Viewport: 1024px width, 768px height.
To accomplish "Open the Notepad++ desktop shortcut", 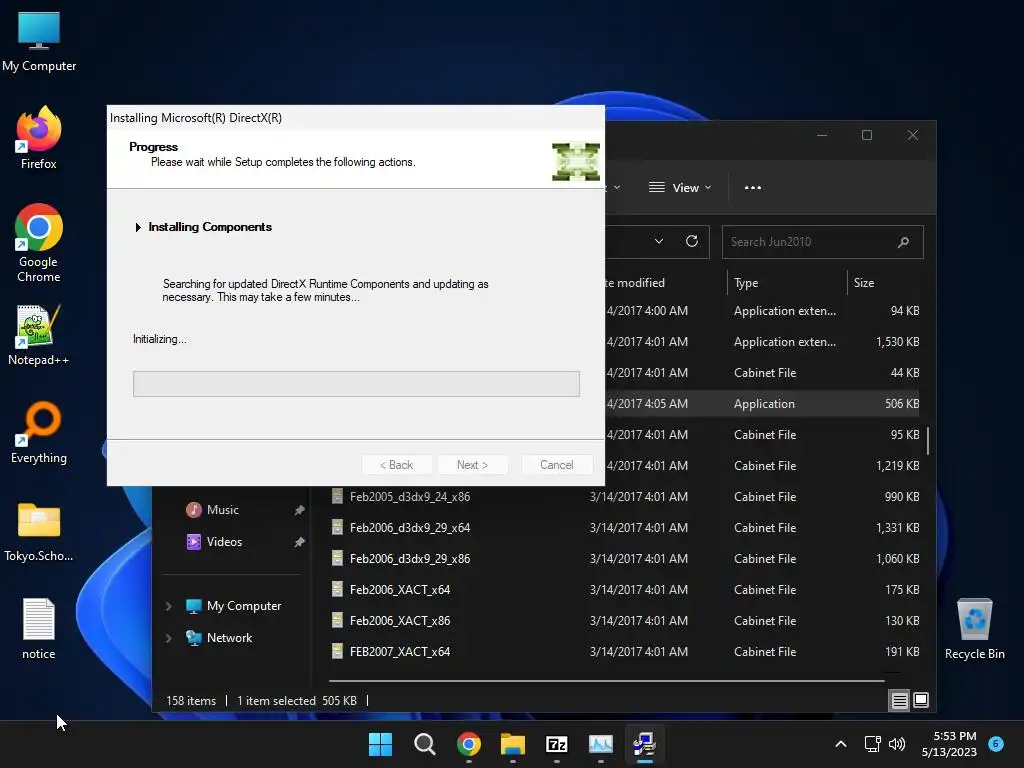I will coord(39,334).
